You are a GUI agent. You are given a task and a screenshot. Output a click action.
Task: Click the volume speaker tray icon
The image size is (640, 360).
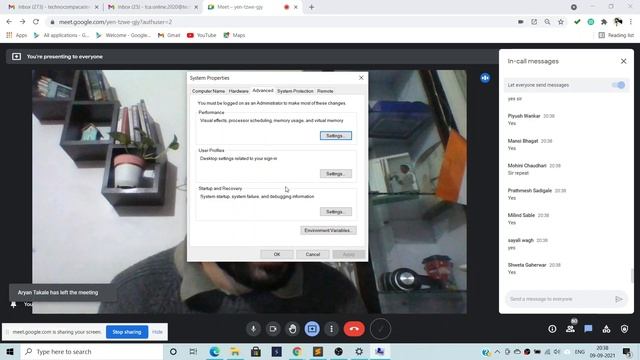click(x=557, y=351)
